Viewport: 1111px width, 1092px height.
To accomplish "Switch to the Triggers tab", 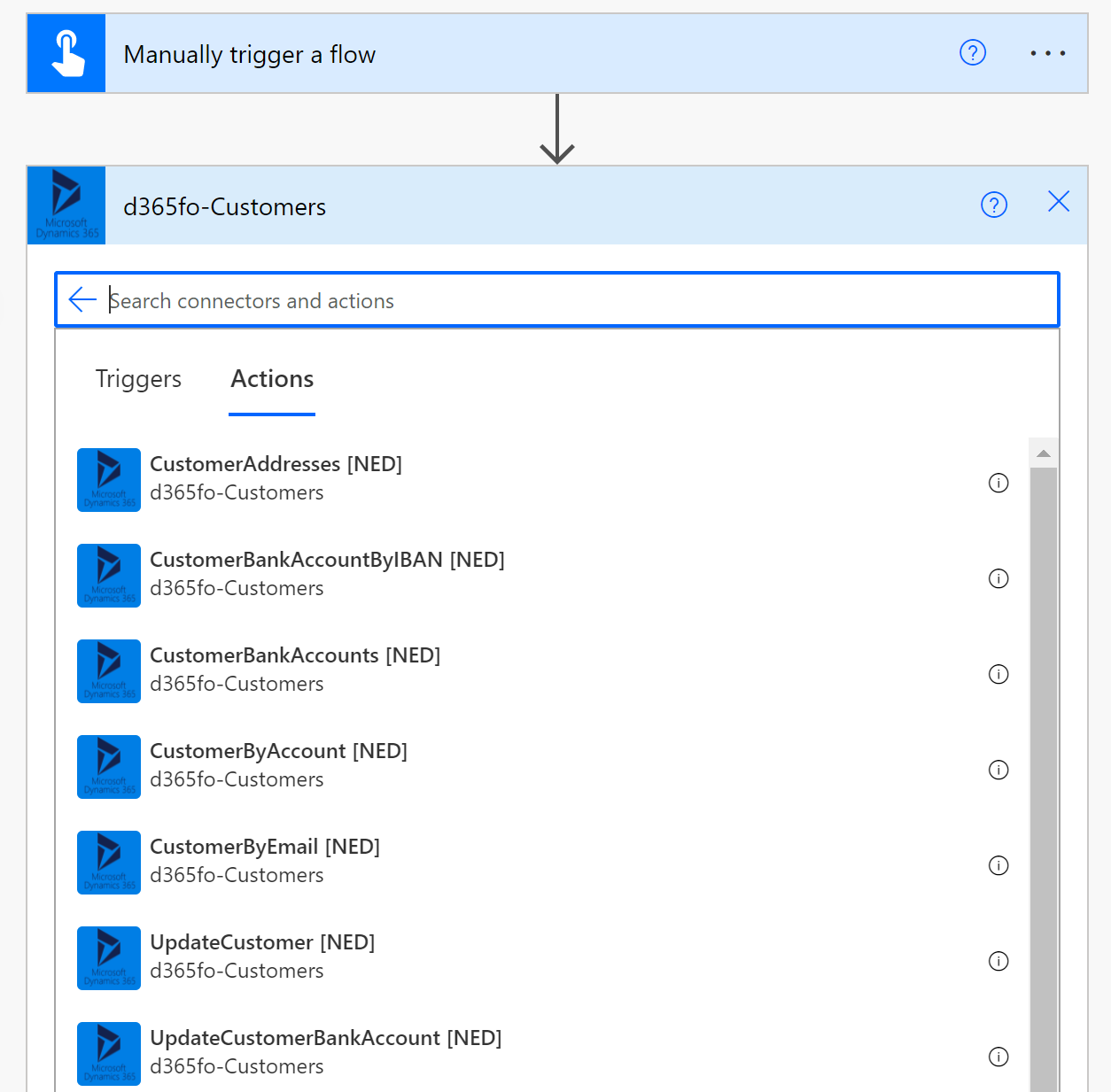I will click(x=138, y=379).
